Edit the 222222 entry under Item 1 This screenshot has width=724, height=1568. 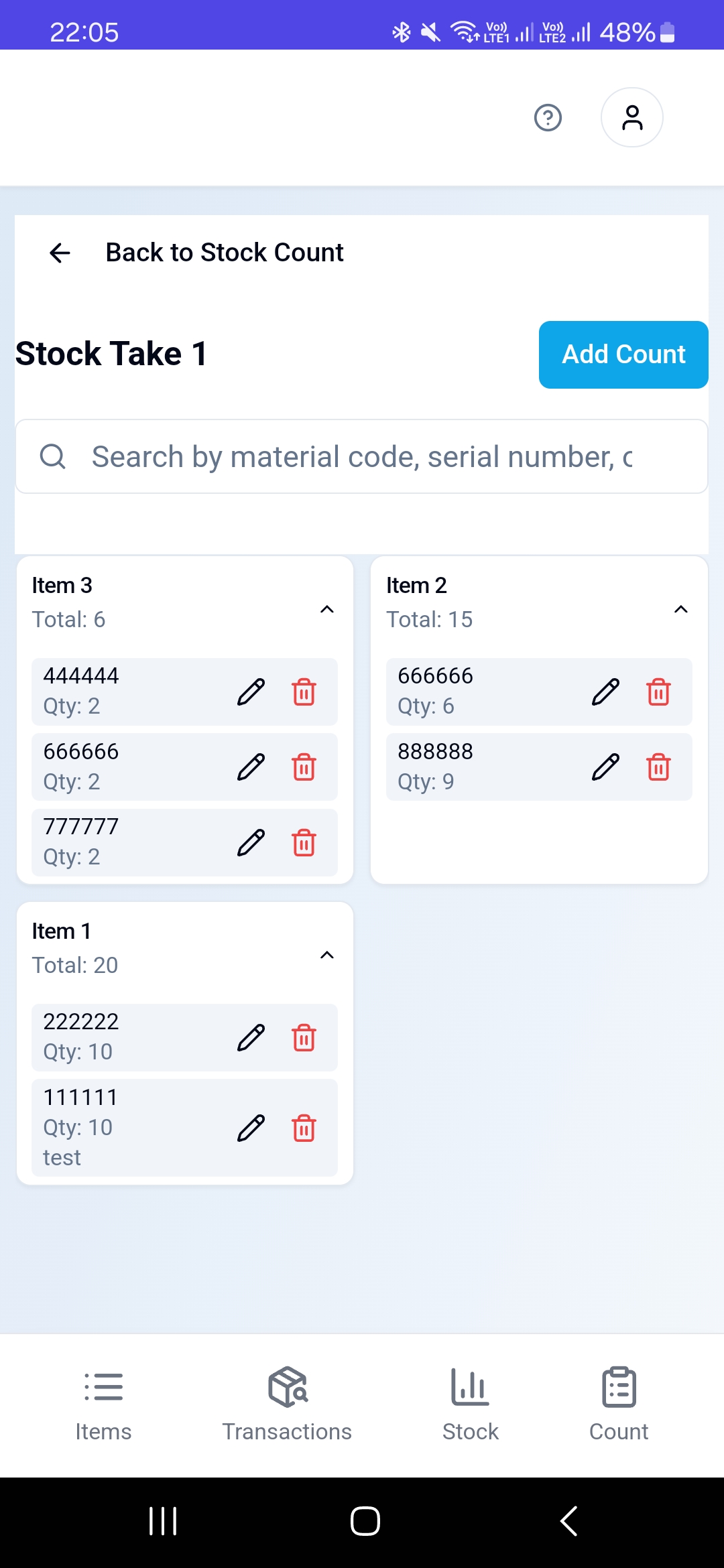251,1038
